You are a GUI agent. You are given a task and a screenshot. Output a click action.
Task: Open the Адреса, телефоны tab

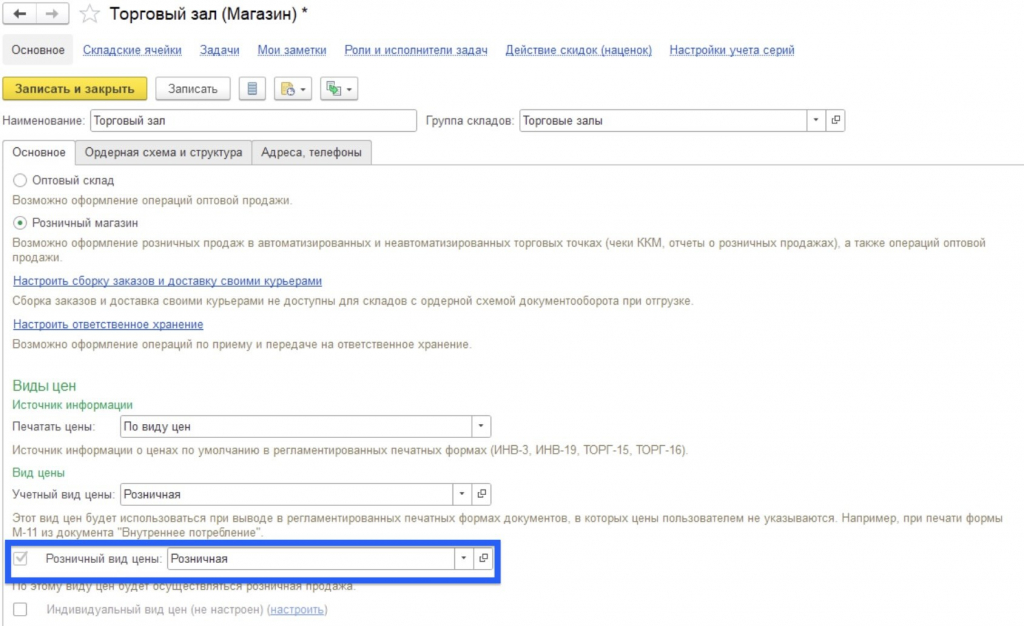312,152
